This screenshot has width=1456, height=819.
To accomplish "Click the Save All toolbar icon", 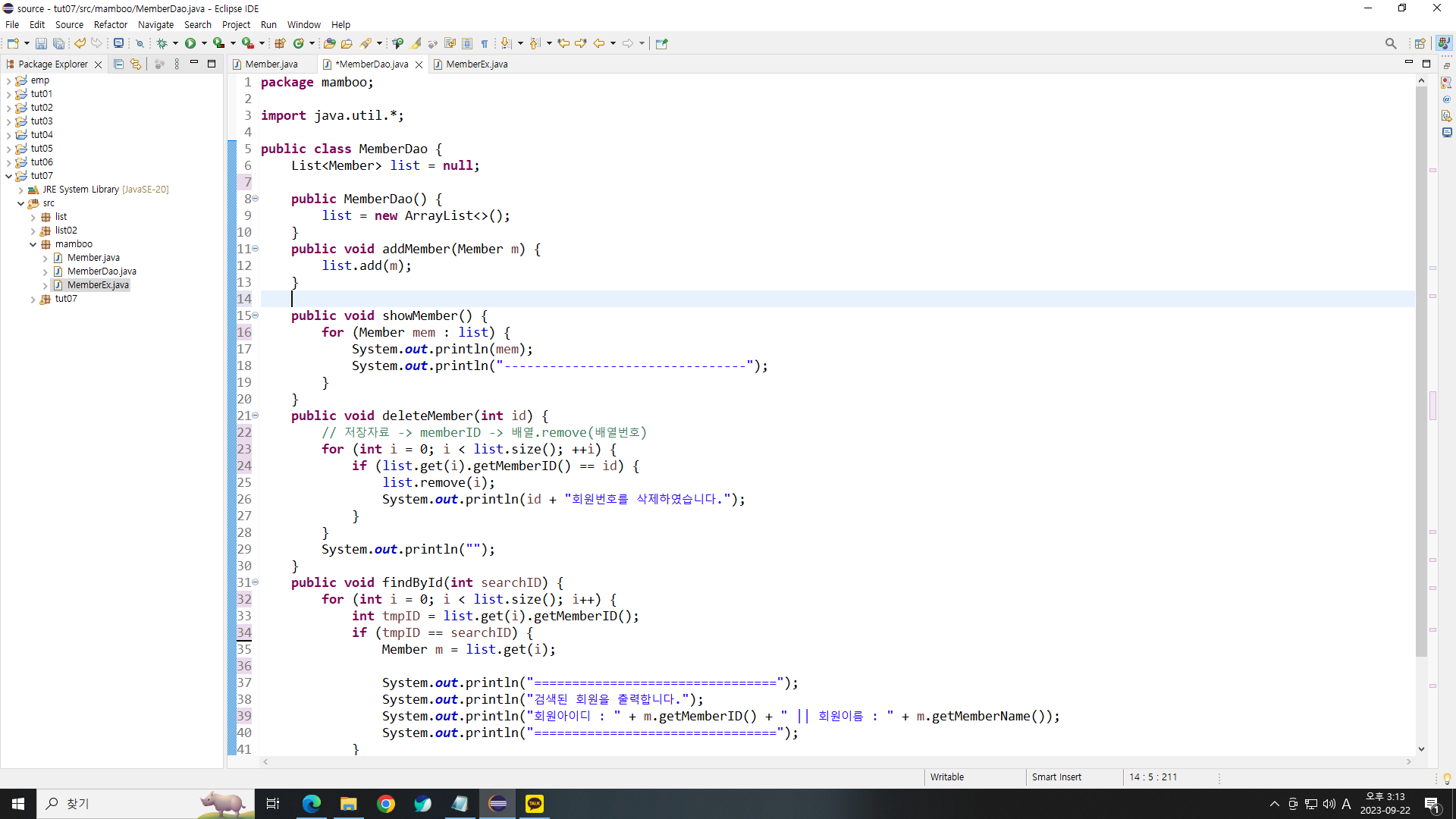I will 58,44.
